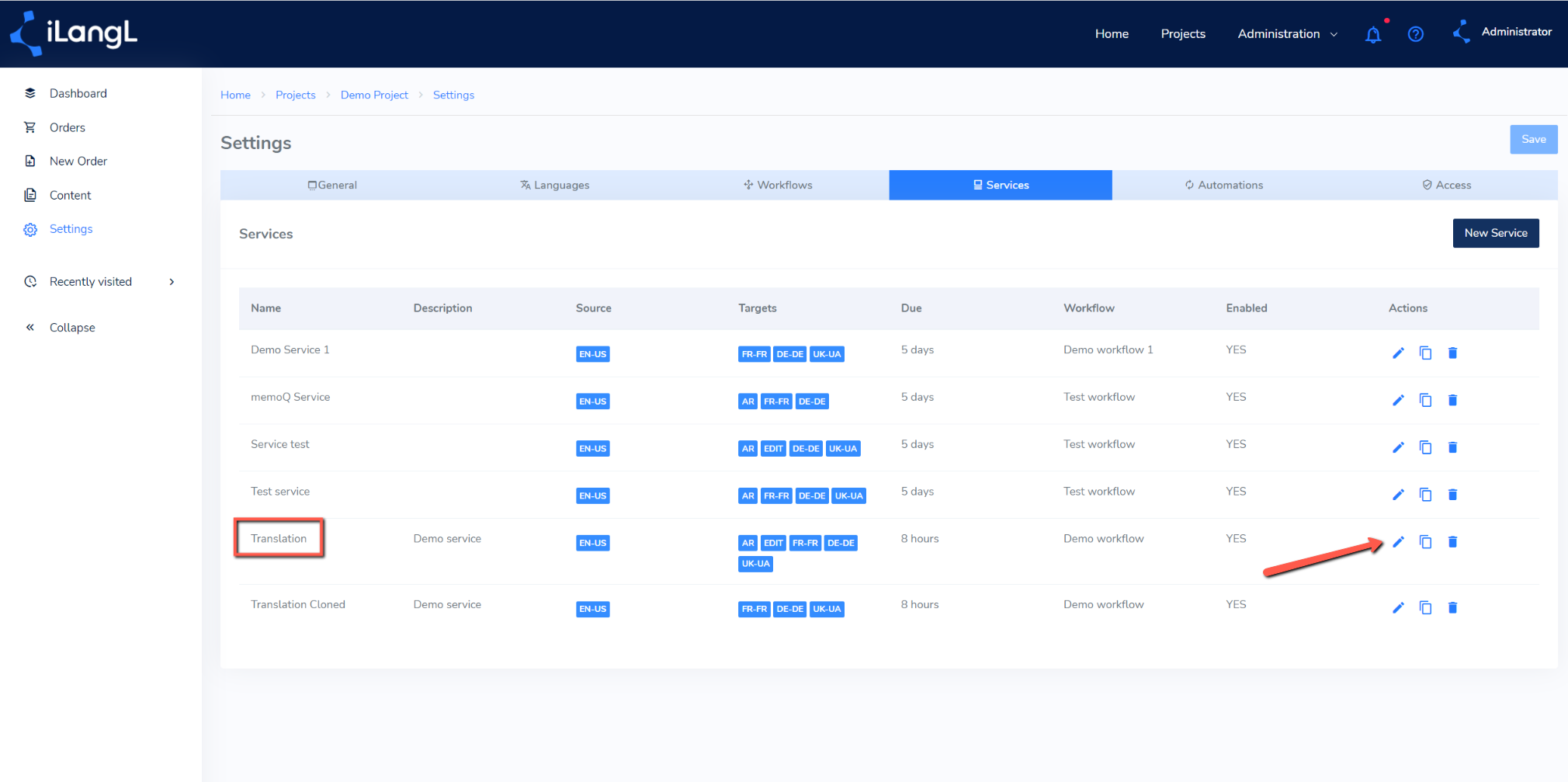Expand the Recently visited list
This screenshot has height=782, width=1568.
(99, 282)
